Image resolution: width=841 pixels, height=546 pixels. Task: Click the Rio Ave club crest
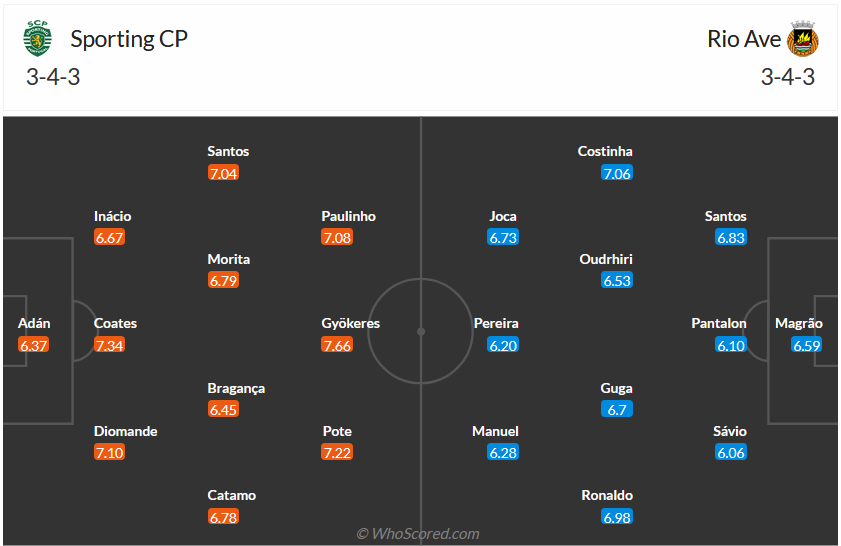802,39
